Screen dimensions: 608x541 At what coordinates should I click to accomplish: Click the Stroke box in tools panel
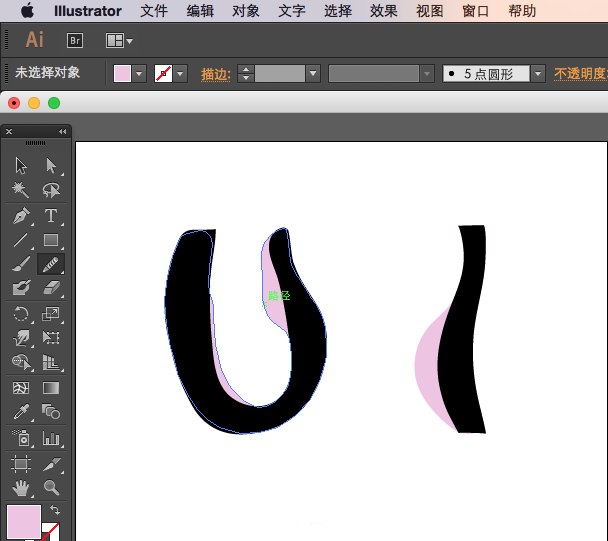[x=52, y=531]
